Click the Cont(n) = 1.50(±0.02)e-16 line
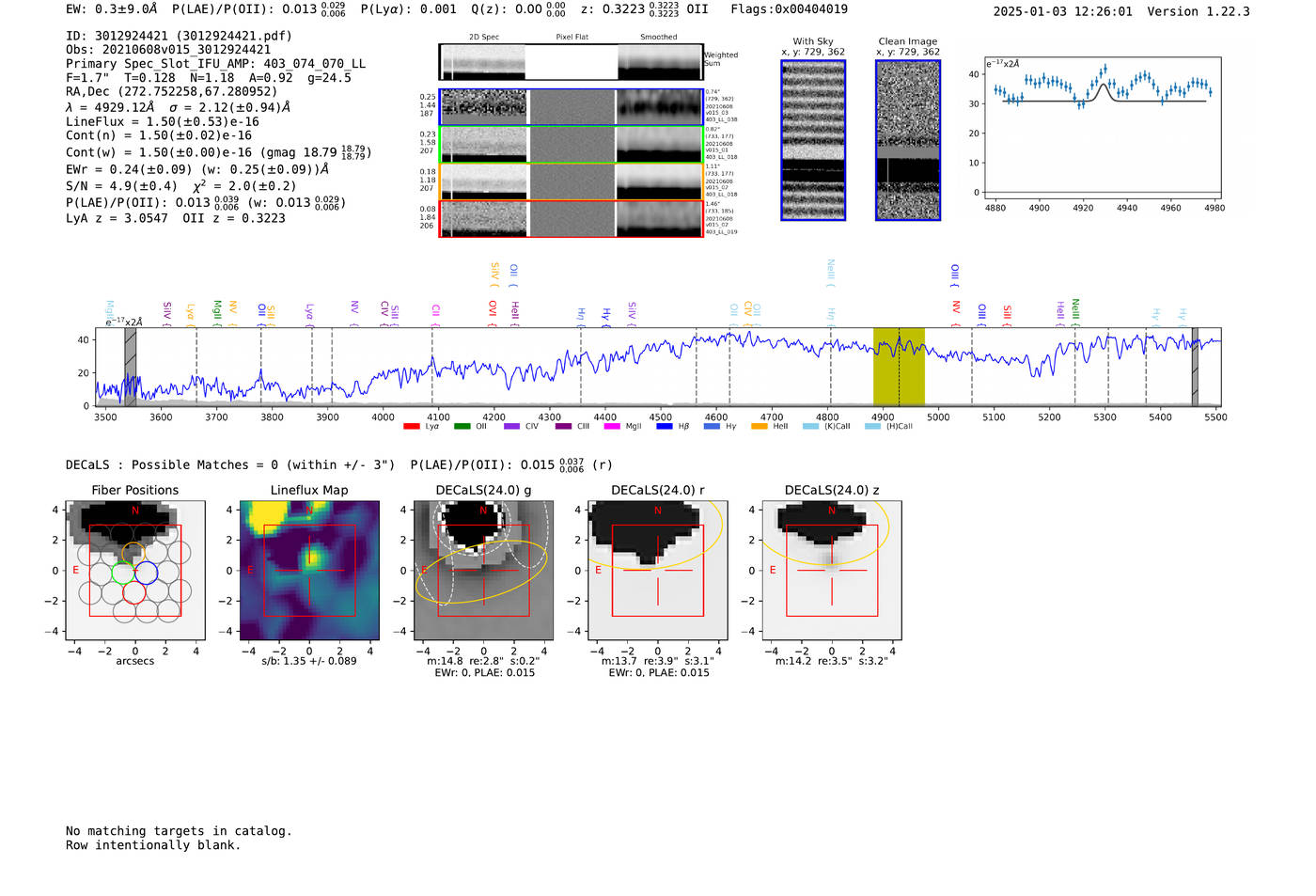This screenshot has width=1316, height=896. [159, 136]
